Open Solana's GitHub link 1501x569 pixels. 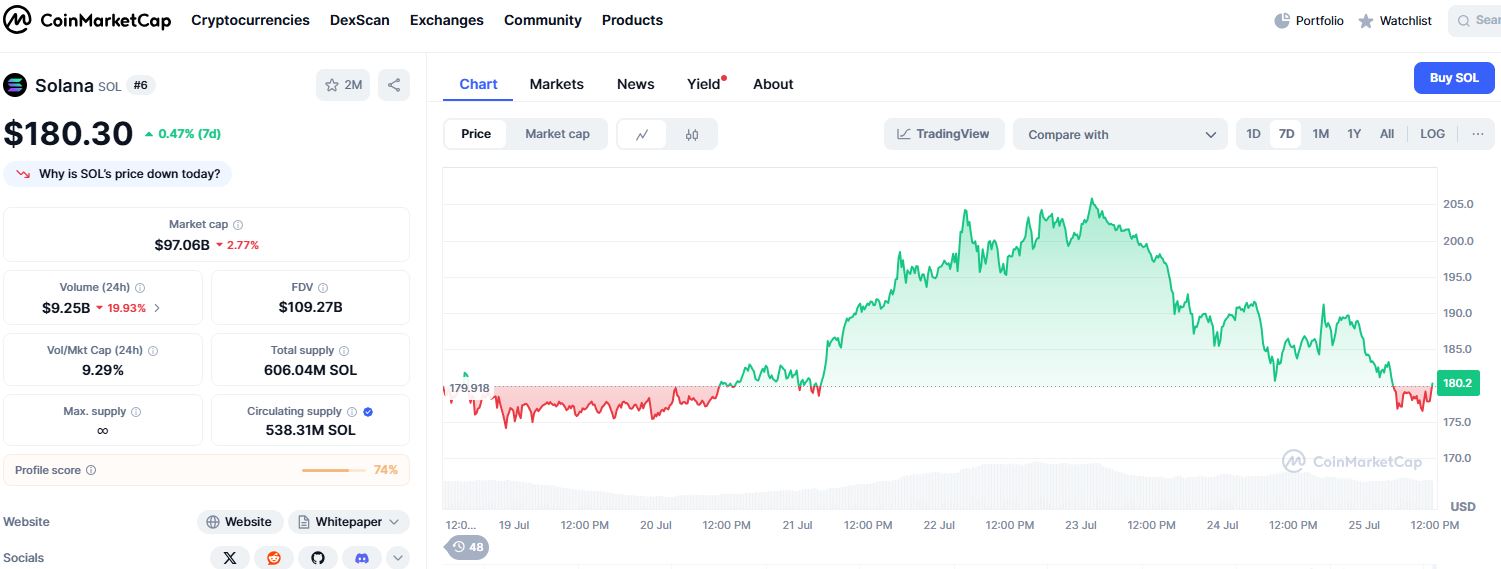pyautogui.click(x=318, y=558)
